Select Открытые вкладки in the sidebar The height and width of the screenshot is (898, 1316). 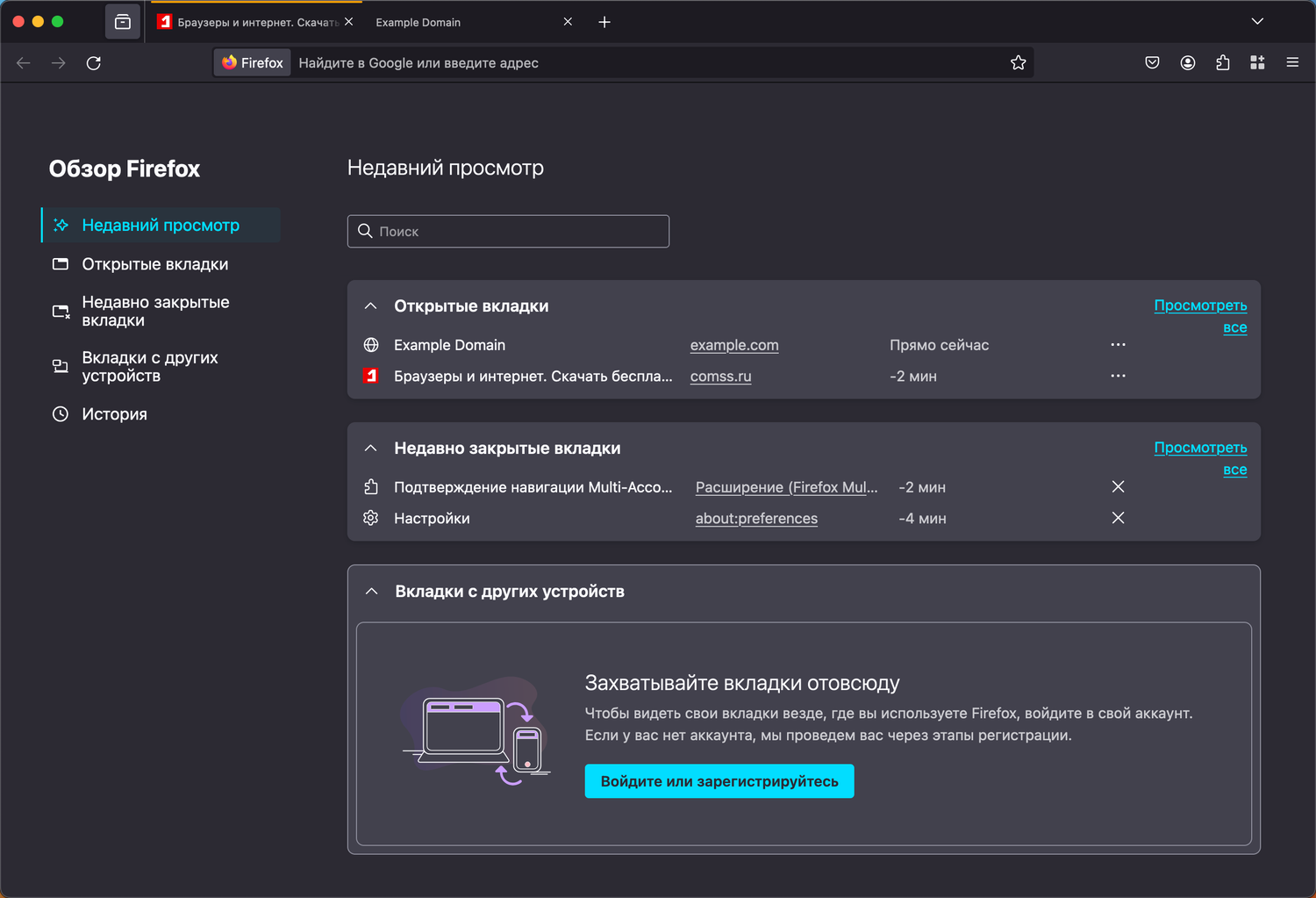point(154,264)
